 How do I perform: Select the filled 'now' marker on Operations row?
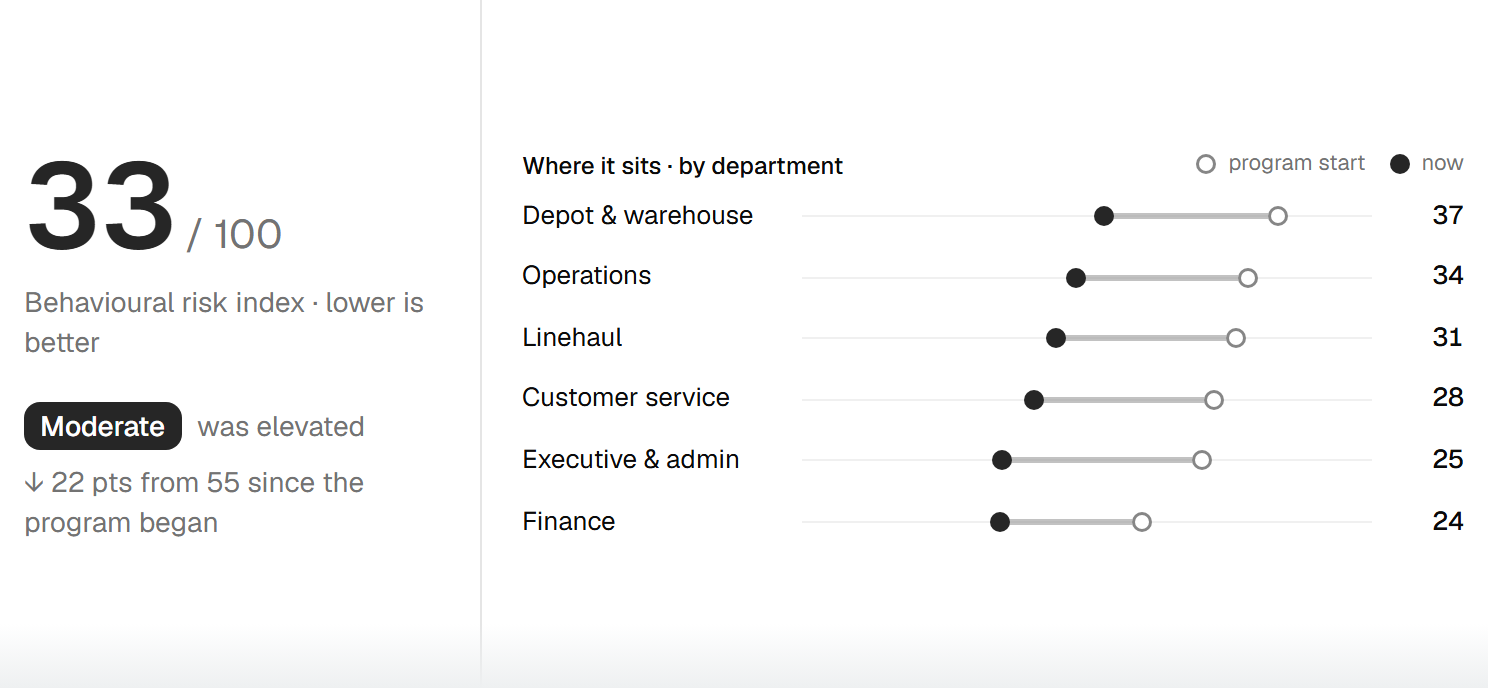click(1076, 278)
